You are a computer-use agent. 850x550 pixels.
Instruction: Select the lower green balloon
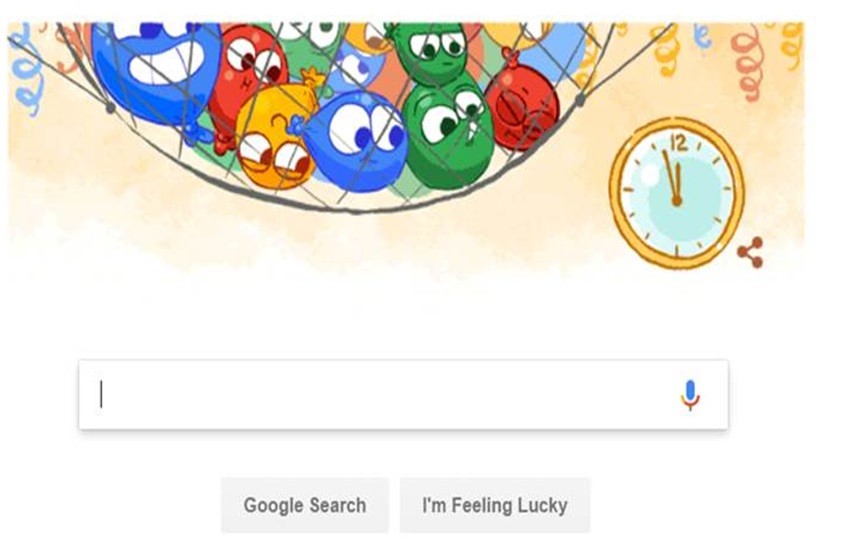tap(448, 133)
